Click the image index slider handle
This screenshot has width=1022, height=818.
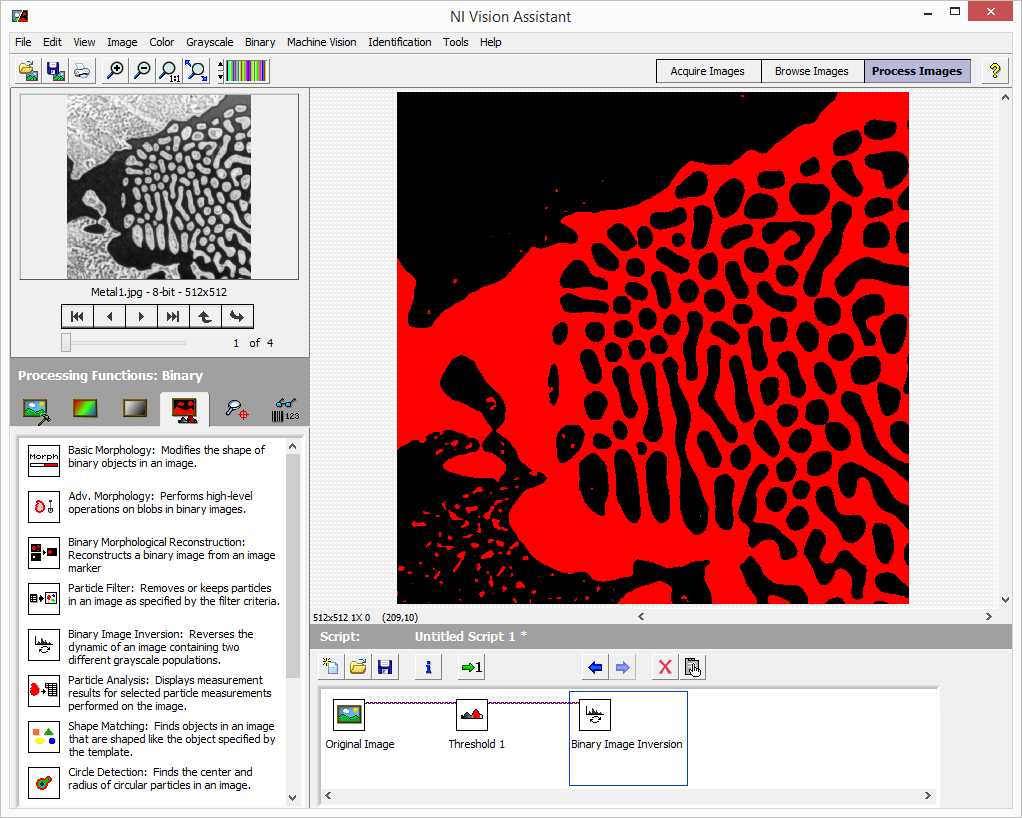[x=66, y=342]
